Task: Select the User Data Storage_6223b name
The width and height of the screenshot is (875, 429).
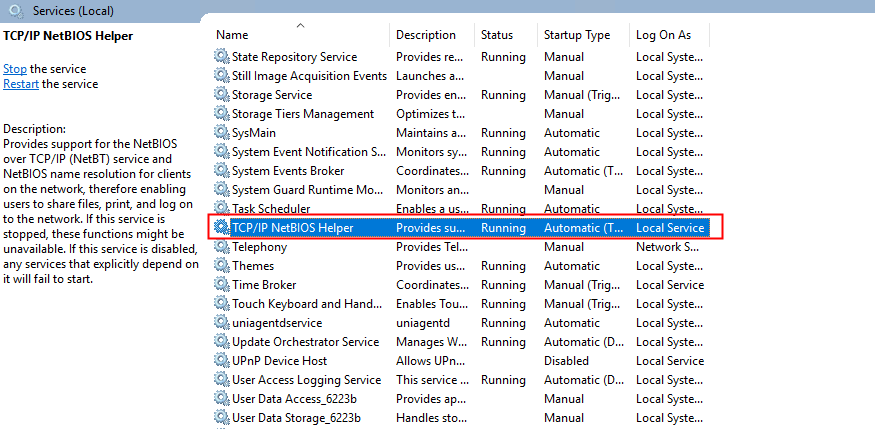Action: click(298, 417)
